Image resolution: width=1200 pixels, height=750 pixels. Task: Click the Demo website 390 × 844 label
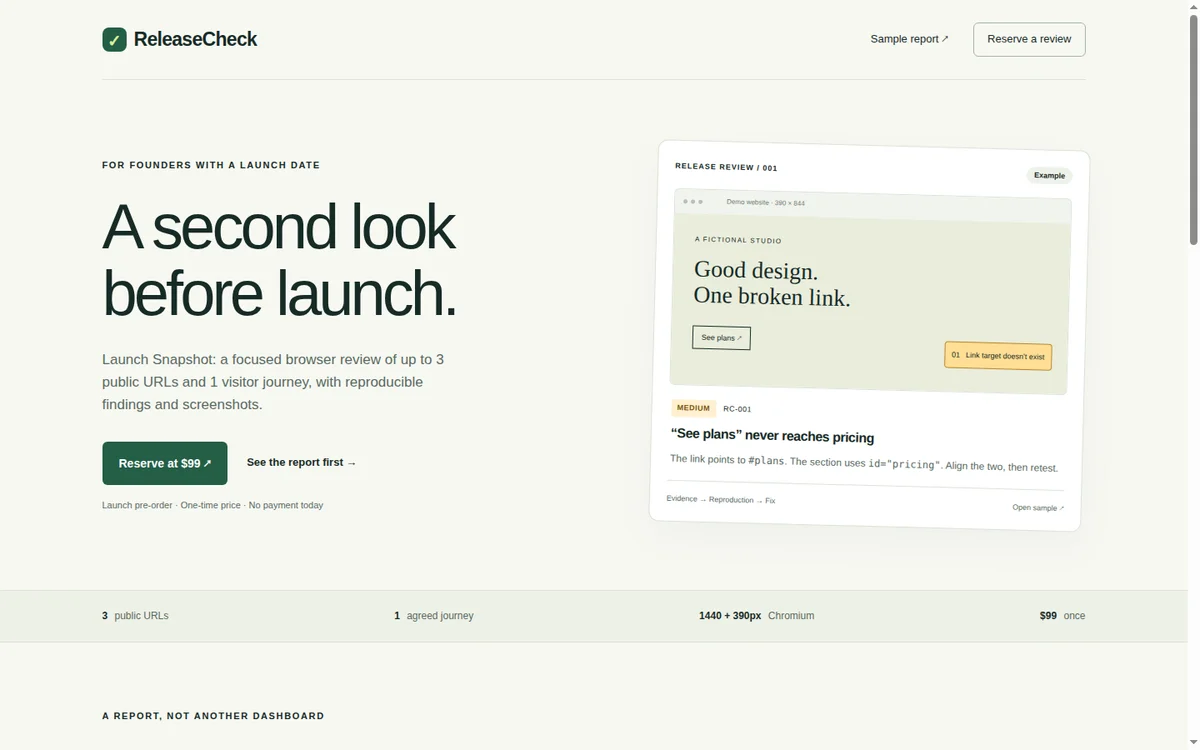pos(765,202)
